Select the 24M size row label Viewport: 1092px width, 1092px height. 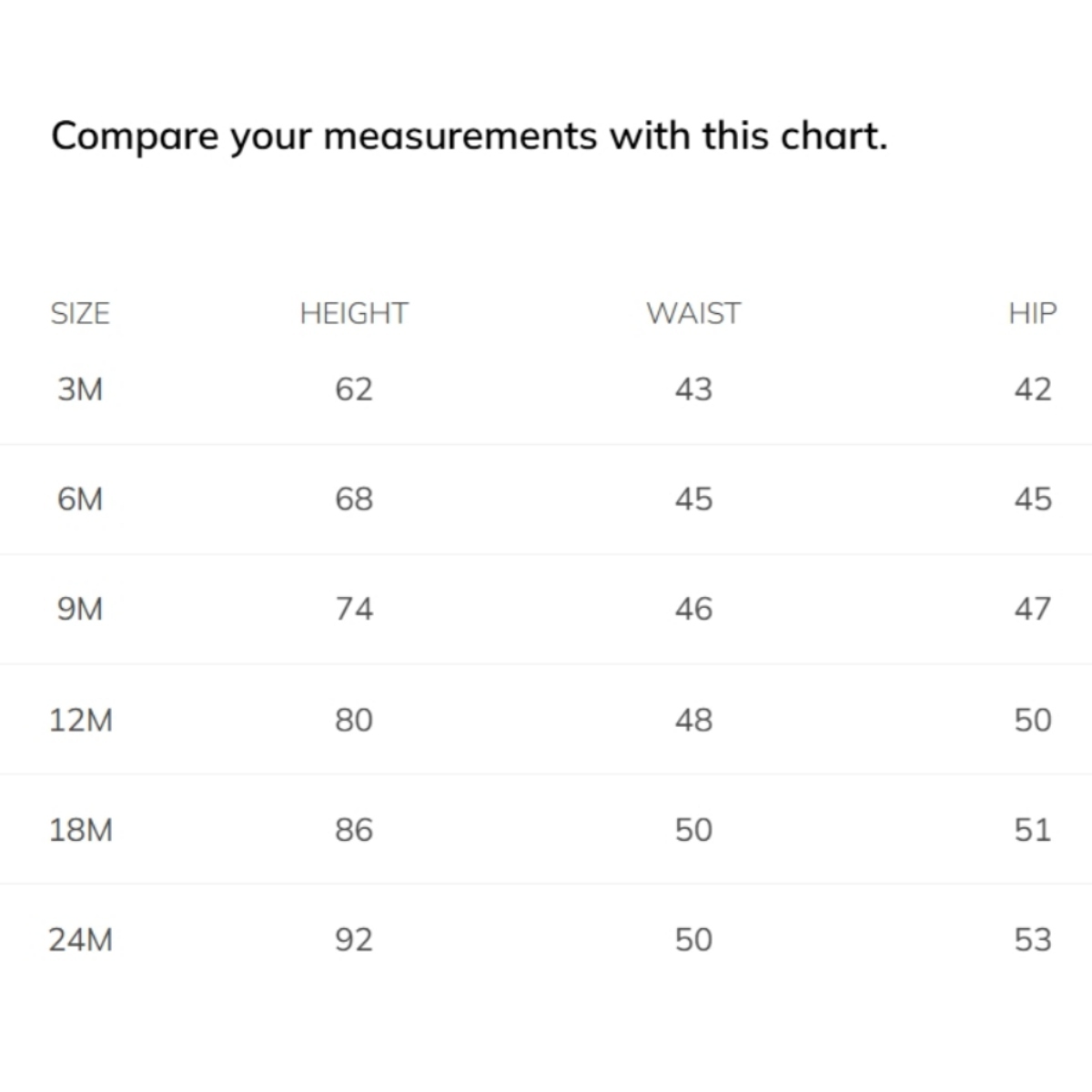point(81,939)
